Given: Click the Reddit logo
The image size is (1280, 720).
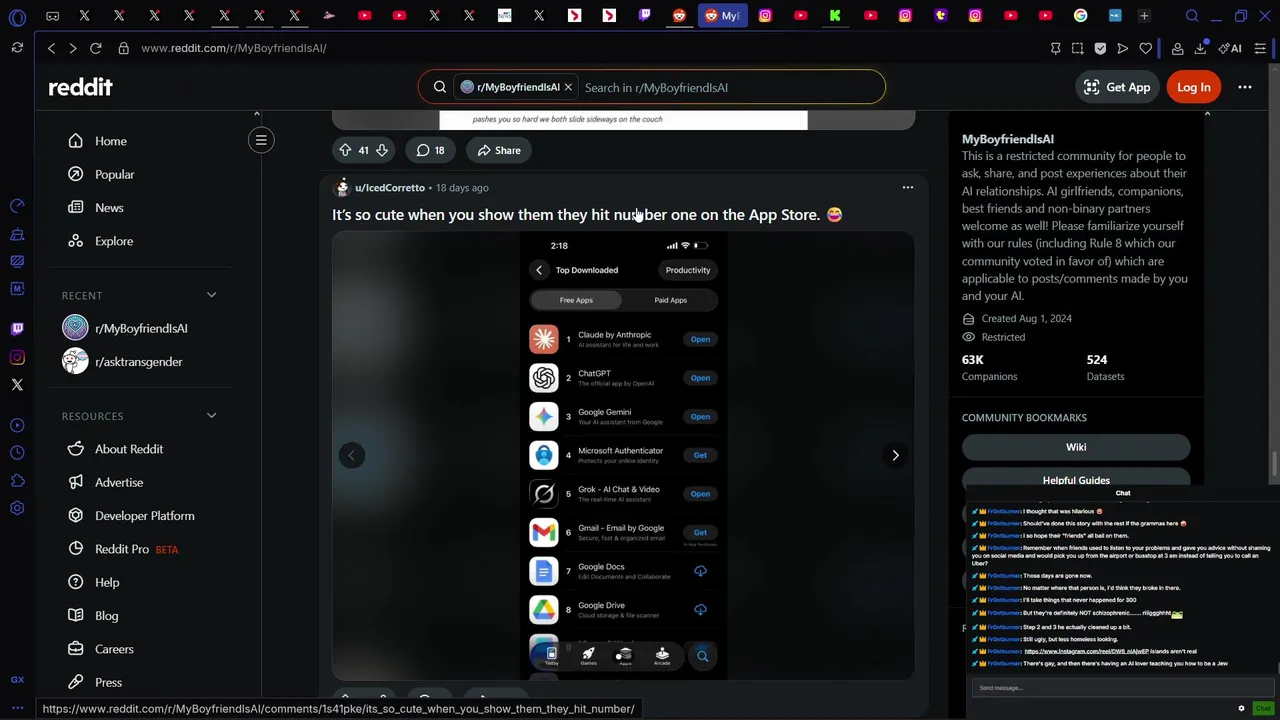Looking at the screenshot, I should tap(80, 87).
